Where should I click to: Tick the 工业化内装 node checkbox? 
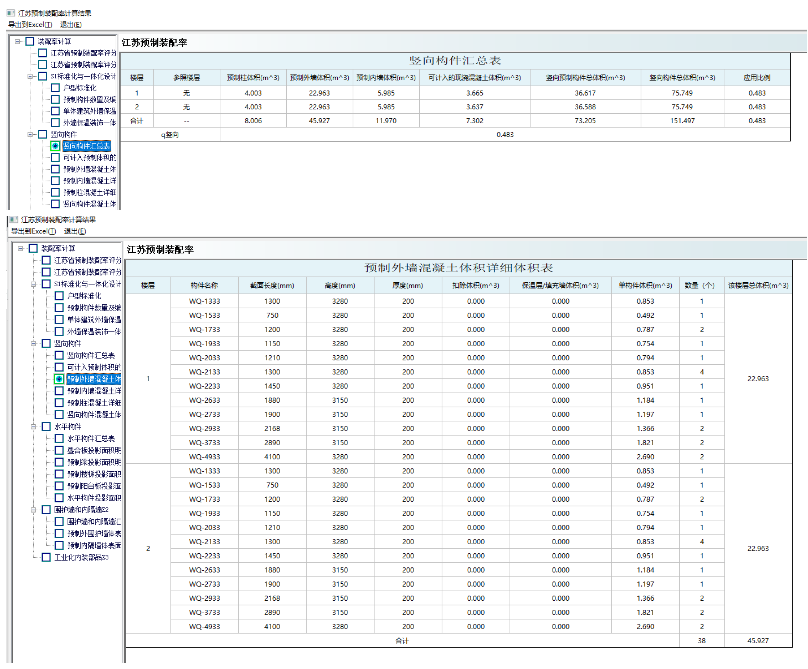tap(46, 557)
